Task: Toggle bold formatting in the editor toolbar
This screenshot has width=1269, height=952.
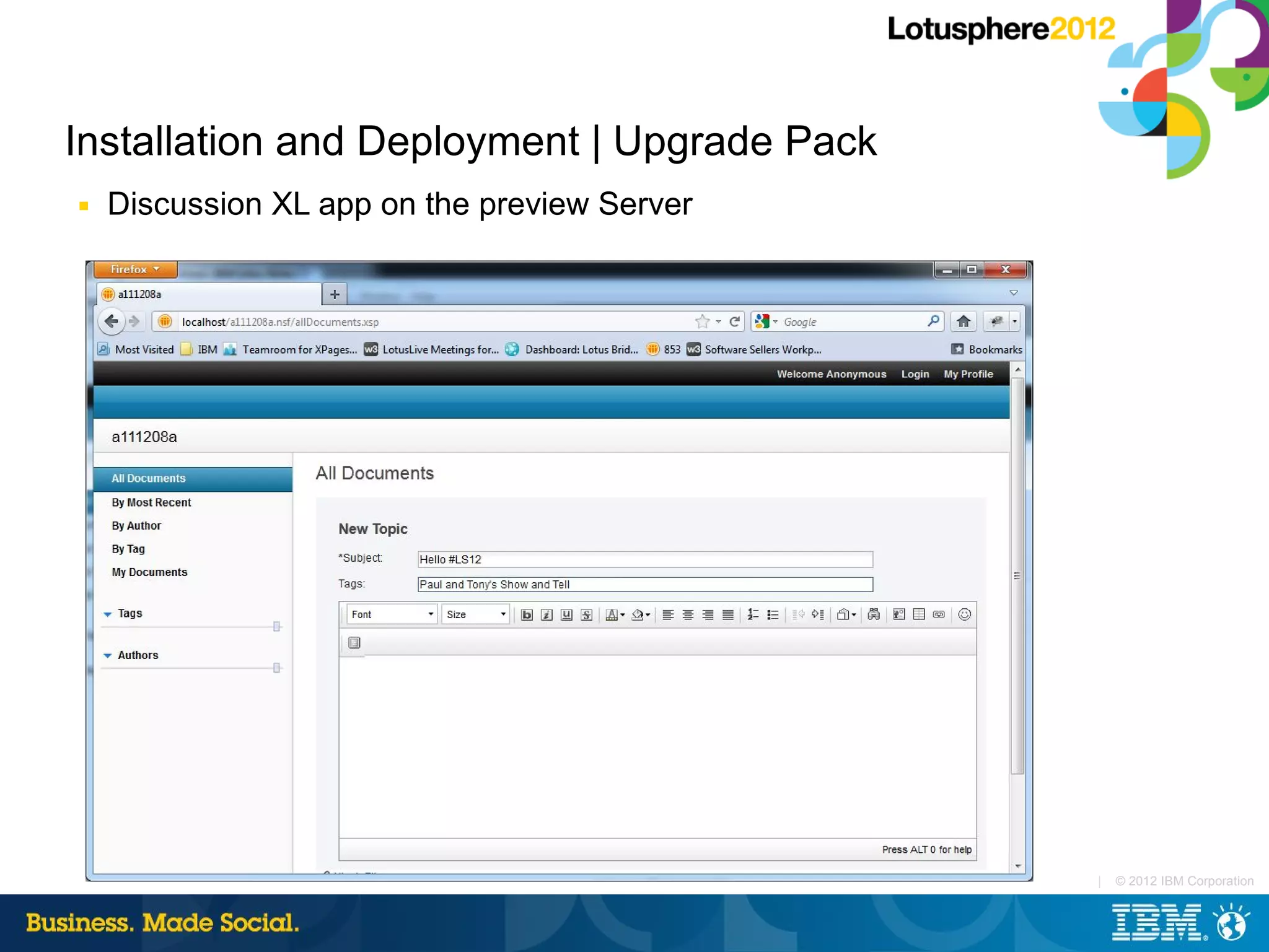Action: (x=527, y=614)
